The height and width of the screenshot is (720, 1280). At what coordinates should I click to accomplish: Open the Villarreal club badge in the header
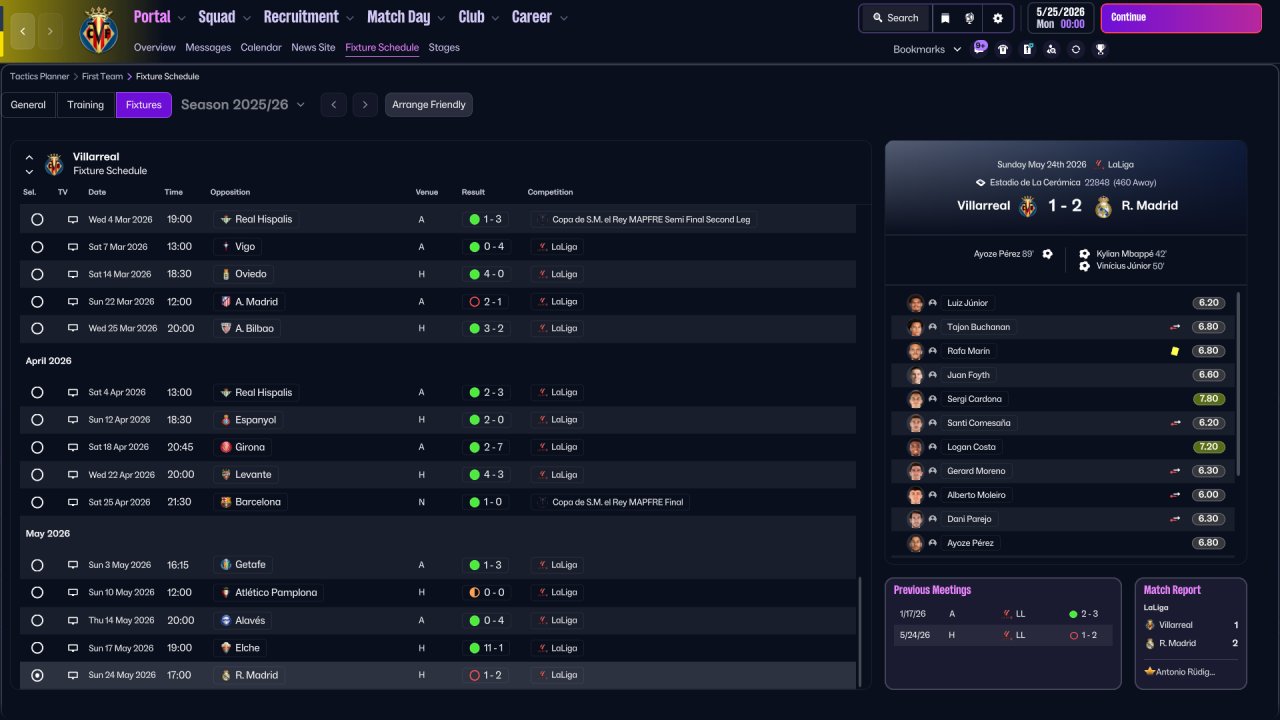(x=98, y=31)
